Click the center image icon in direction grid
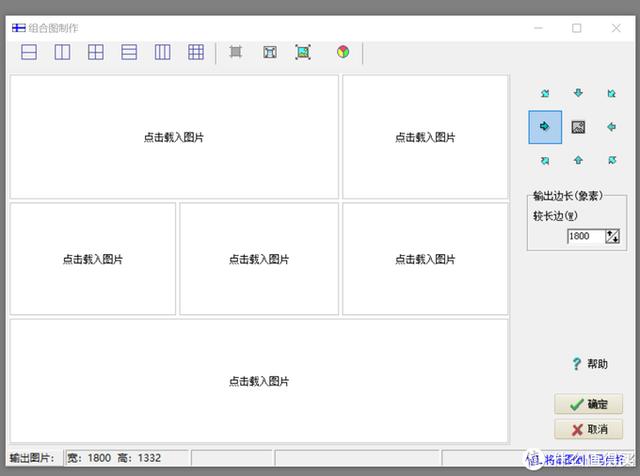This screenshot has width=640, height=476. [578, 127]
